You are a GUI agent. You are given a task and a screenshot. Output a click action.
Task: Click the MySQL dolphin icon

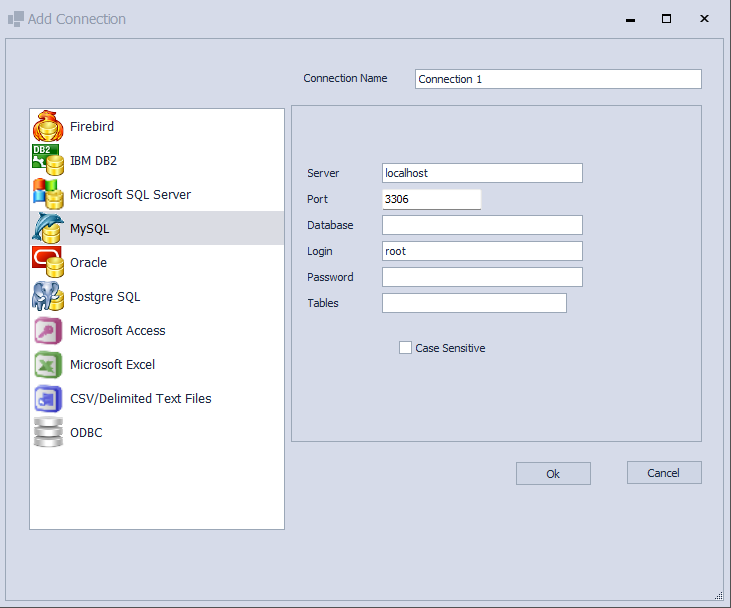[x=48, y=228]
